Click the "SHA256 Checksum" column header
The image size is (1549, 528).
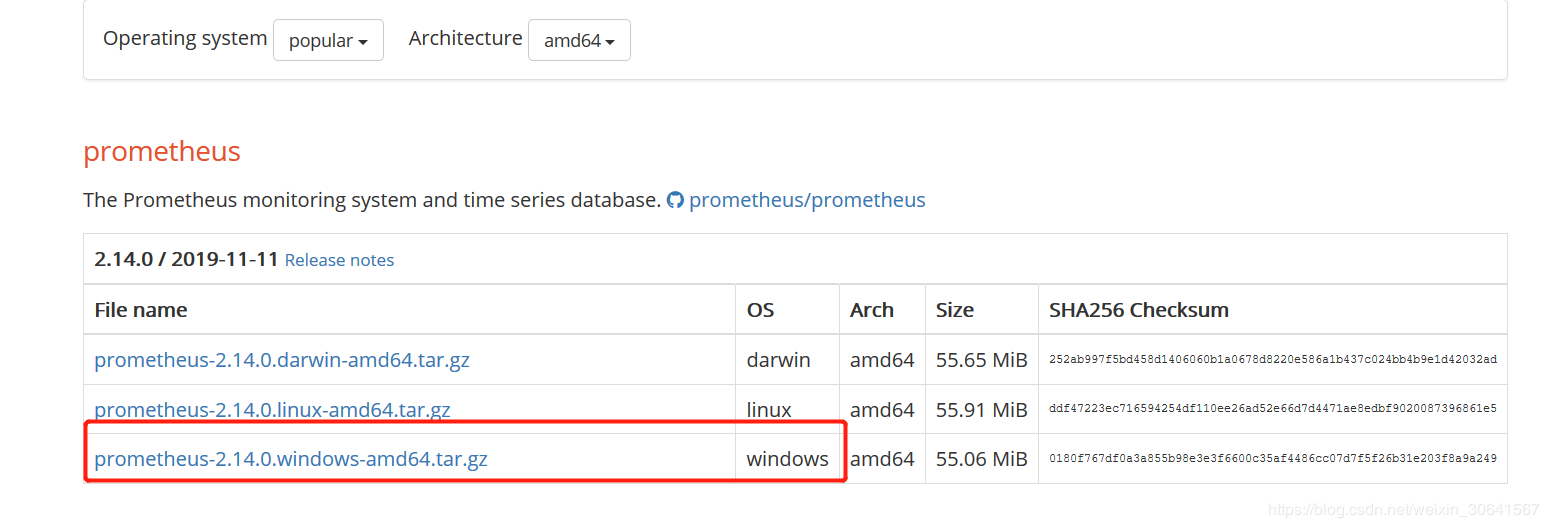1138,310
